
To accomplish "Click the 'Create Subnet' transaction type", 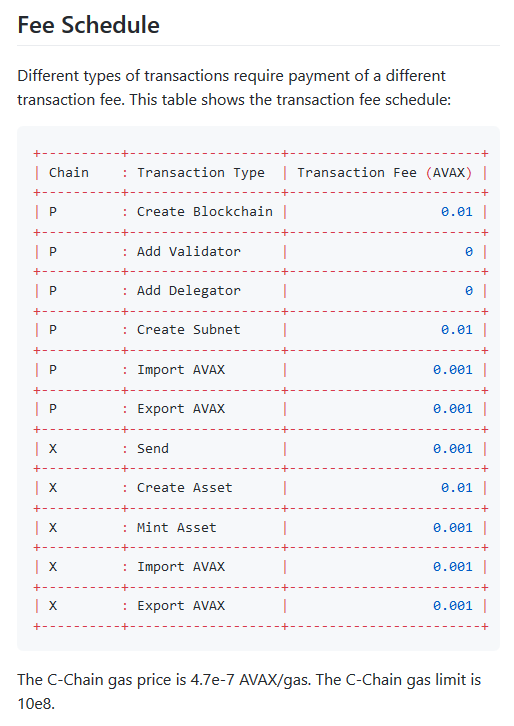I will [x=188, y=330].
